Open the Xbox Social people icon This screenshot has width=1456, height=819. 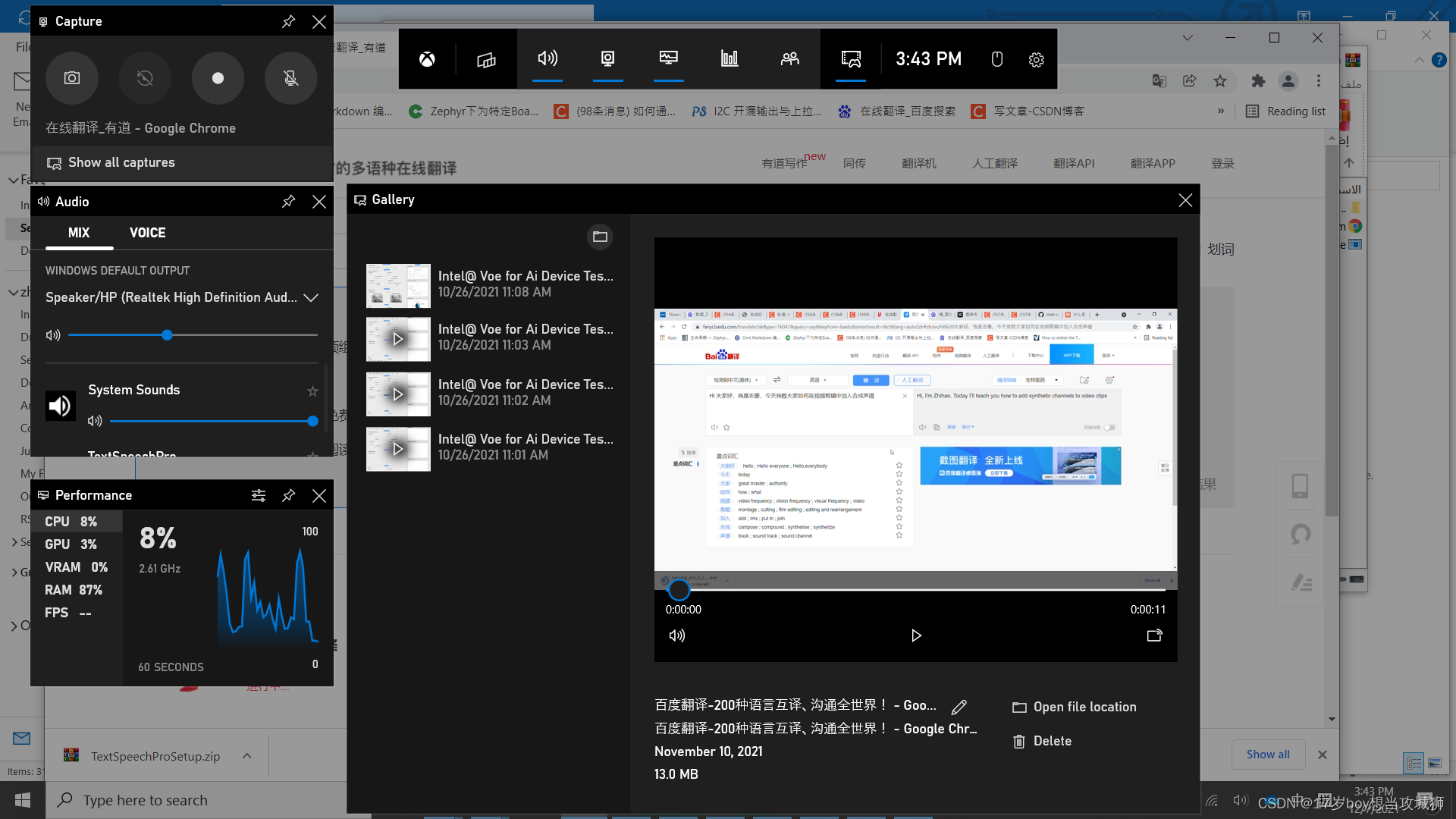[x=789, y=59]
